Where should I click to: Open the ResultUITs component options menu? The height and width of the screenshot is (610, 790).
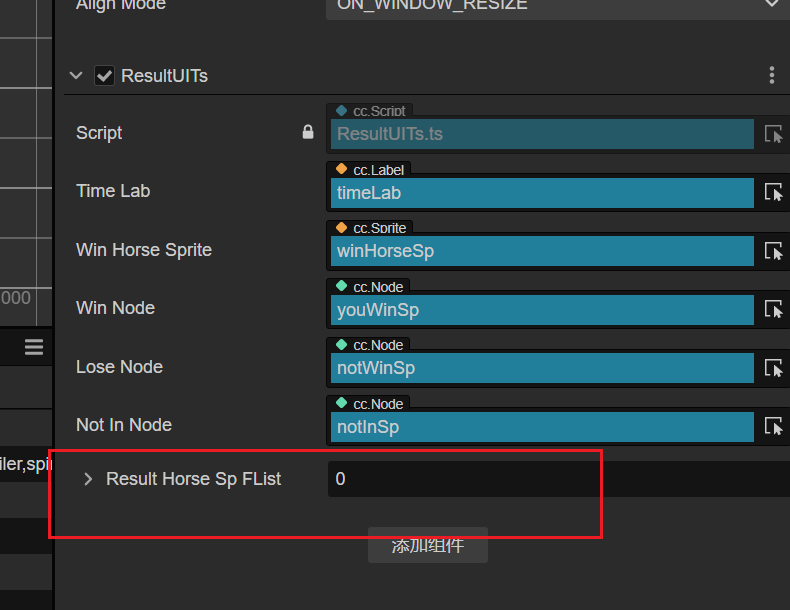point(771,76)
